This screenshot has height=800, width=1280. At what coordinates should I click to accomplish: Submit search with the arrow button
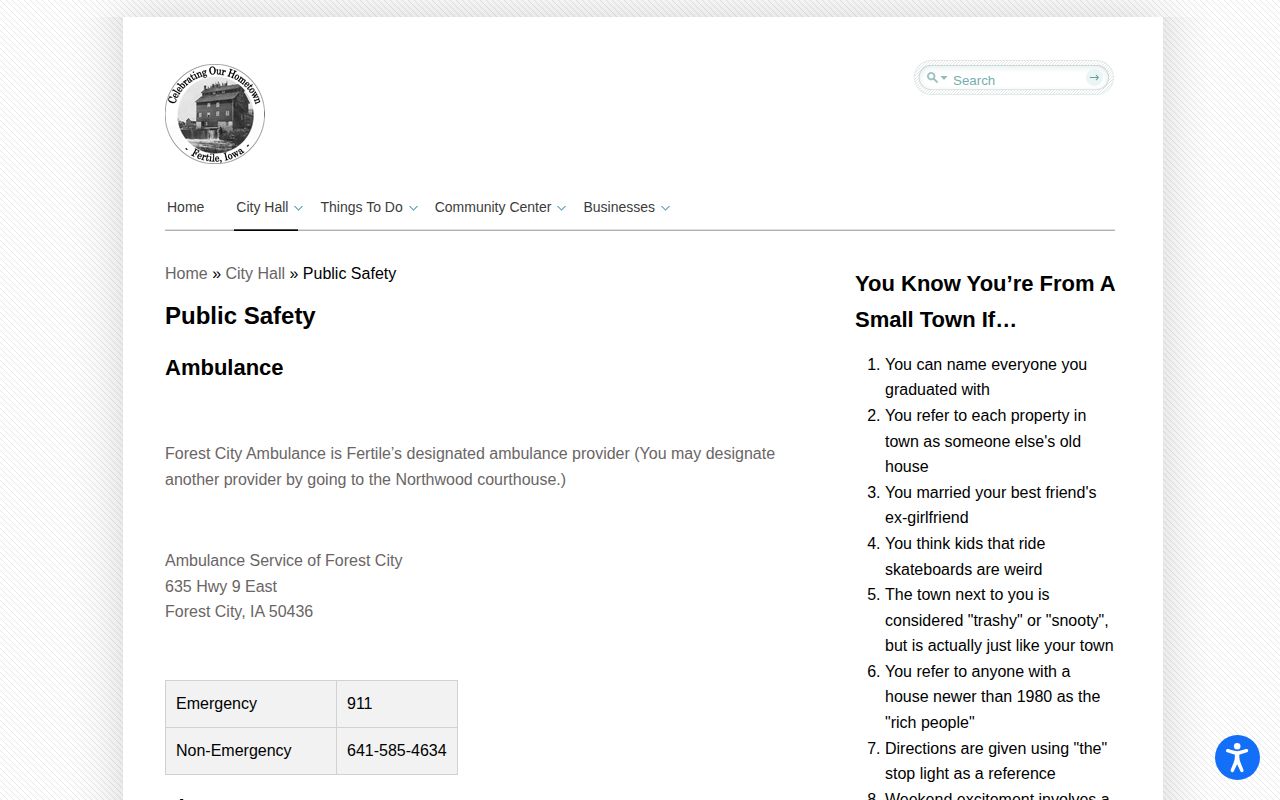1094,78
